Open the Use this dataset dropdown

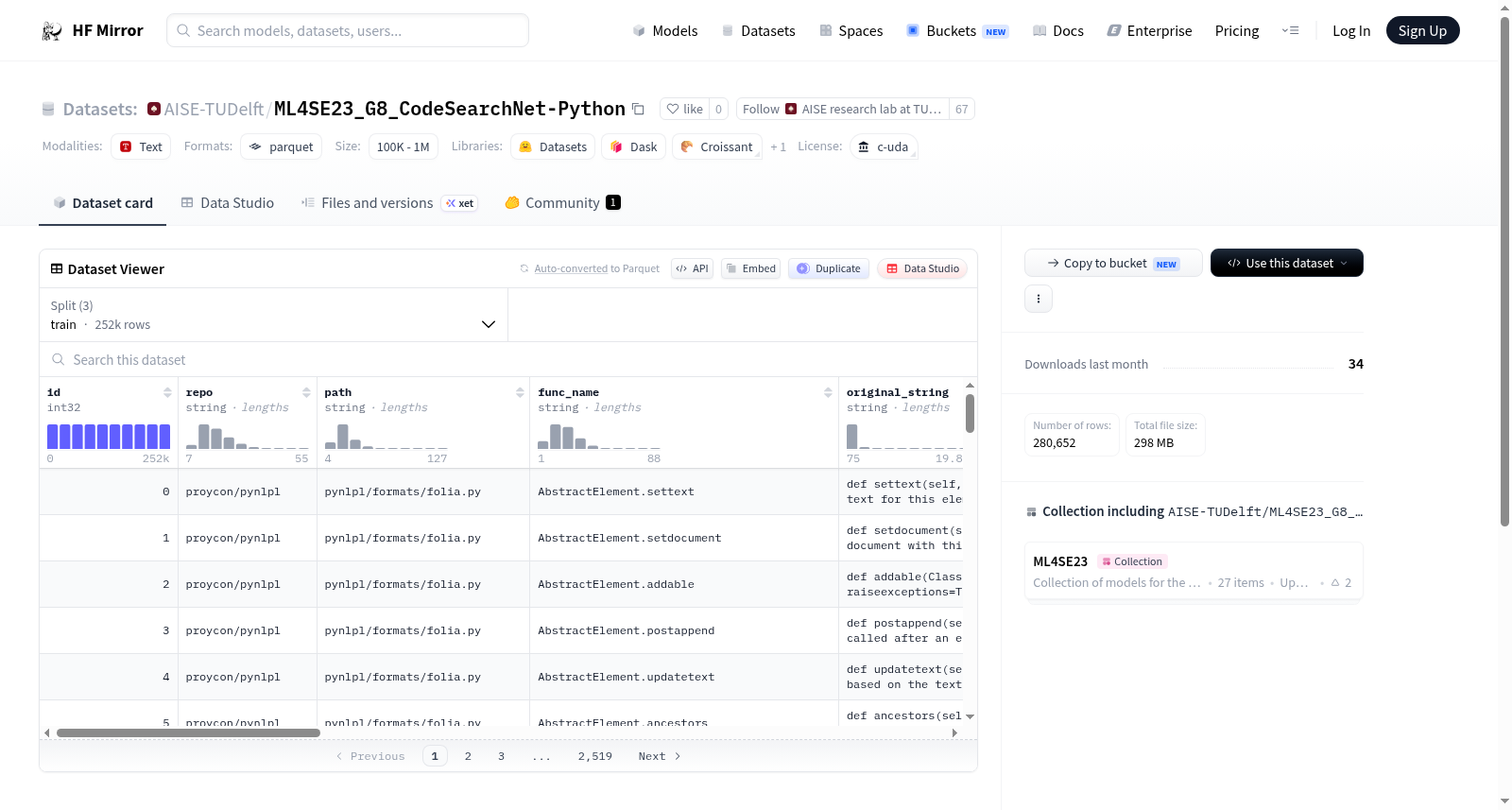[1287, 263]
